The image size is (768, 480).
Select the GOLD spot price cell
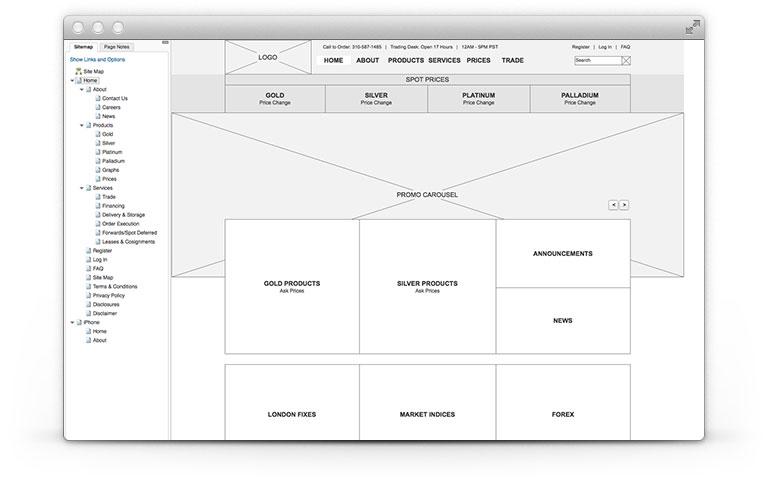(275, 99)
